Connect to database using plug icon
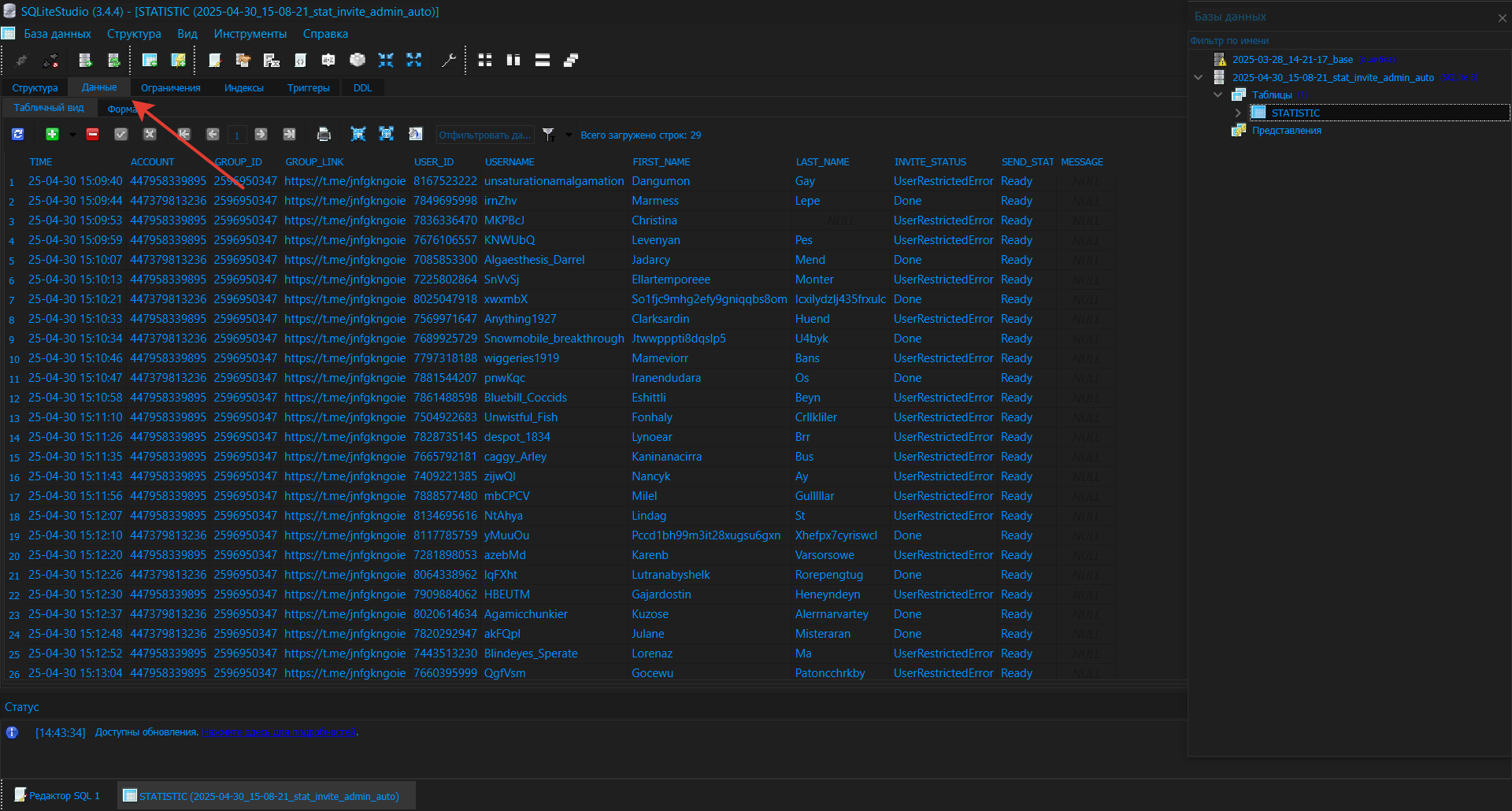Image resolution: width=1512 pixels, height=811 pixels. tap(21, 60)
